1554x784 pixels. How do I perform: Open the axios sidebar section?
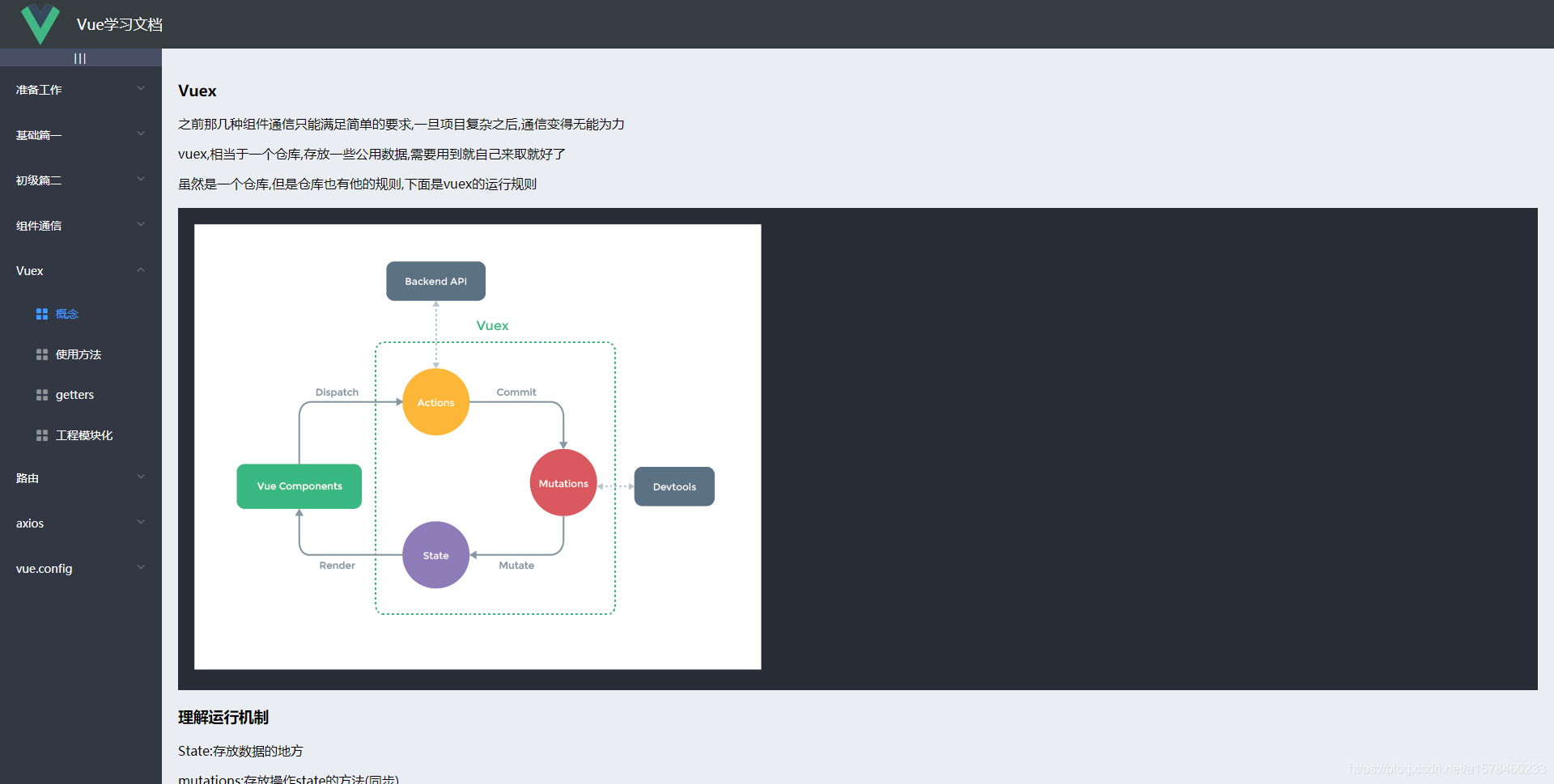[x=81, y=523]
